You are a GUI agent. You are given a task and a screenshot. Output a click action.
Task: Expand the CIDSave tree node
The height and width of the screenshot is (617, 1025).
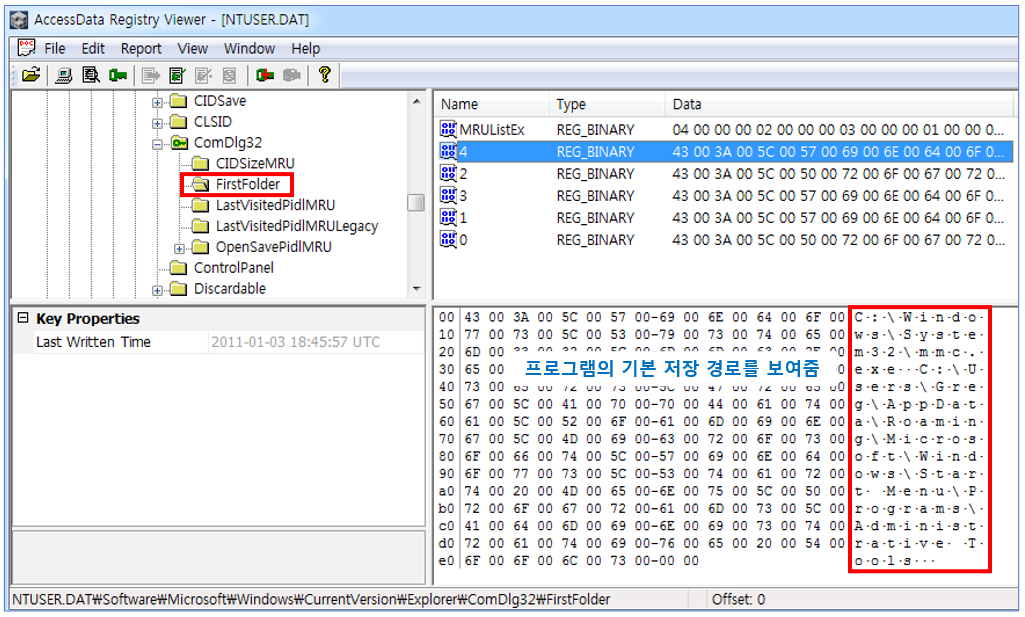point(157,102)
